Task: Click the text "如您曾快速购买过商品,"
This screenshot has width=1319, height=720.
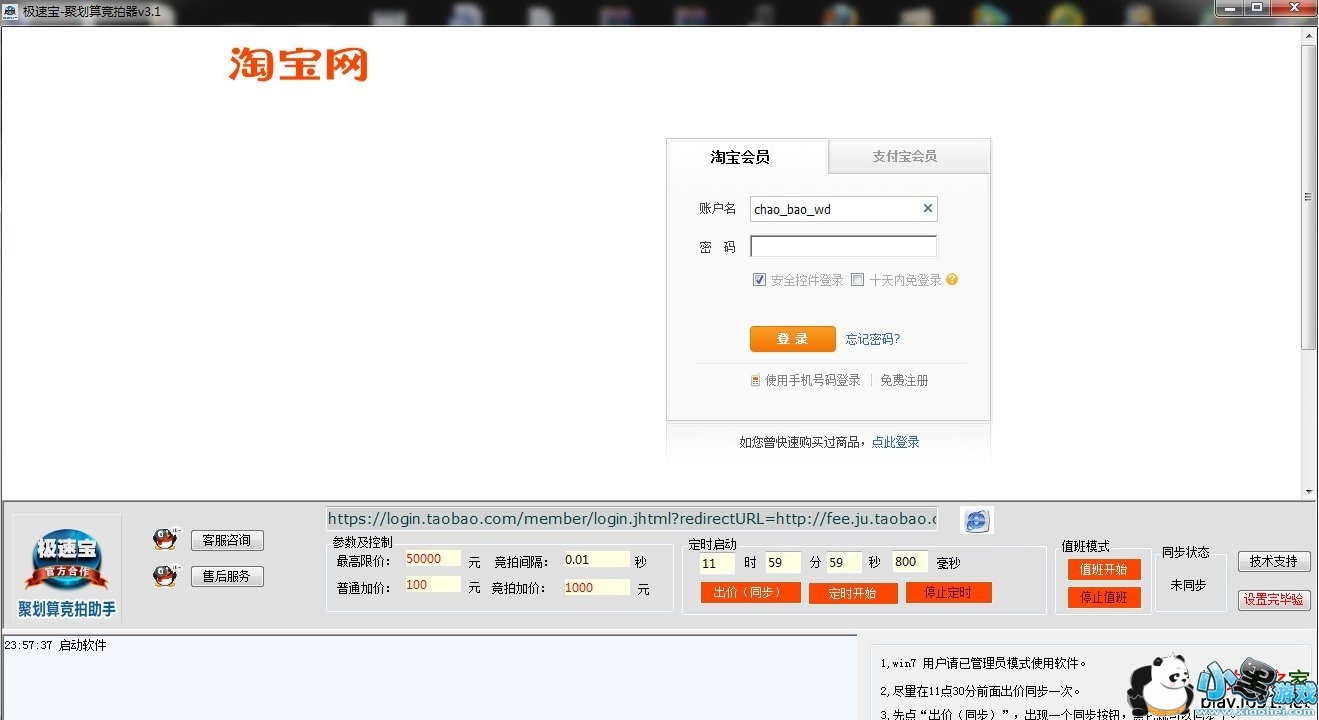Action: coord(805,442)
